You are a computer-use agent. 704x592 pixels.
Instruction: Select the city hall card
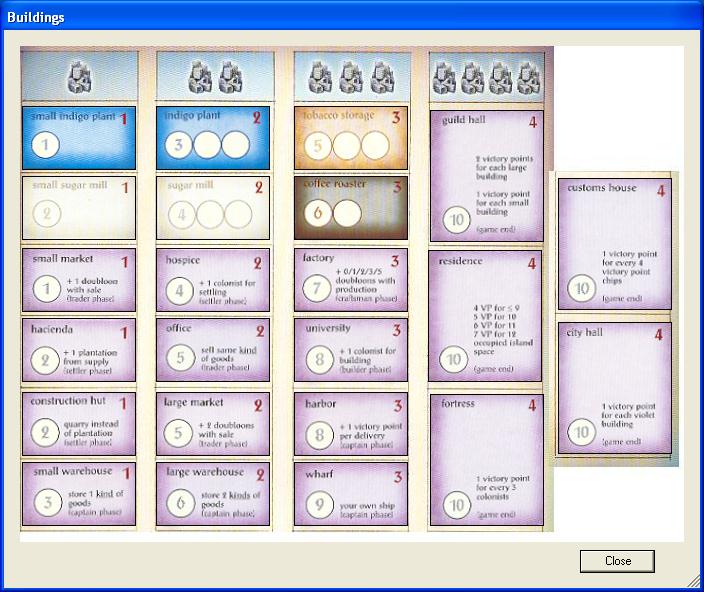coord(615,388)
